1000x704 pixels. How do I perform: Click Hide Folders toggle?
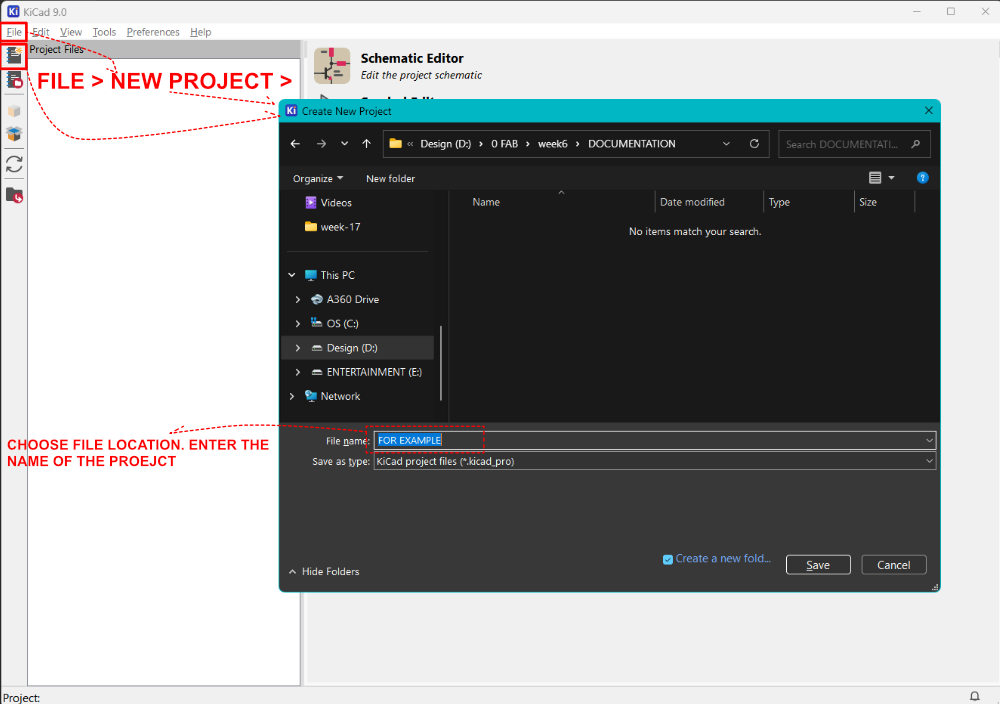324,571
